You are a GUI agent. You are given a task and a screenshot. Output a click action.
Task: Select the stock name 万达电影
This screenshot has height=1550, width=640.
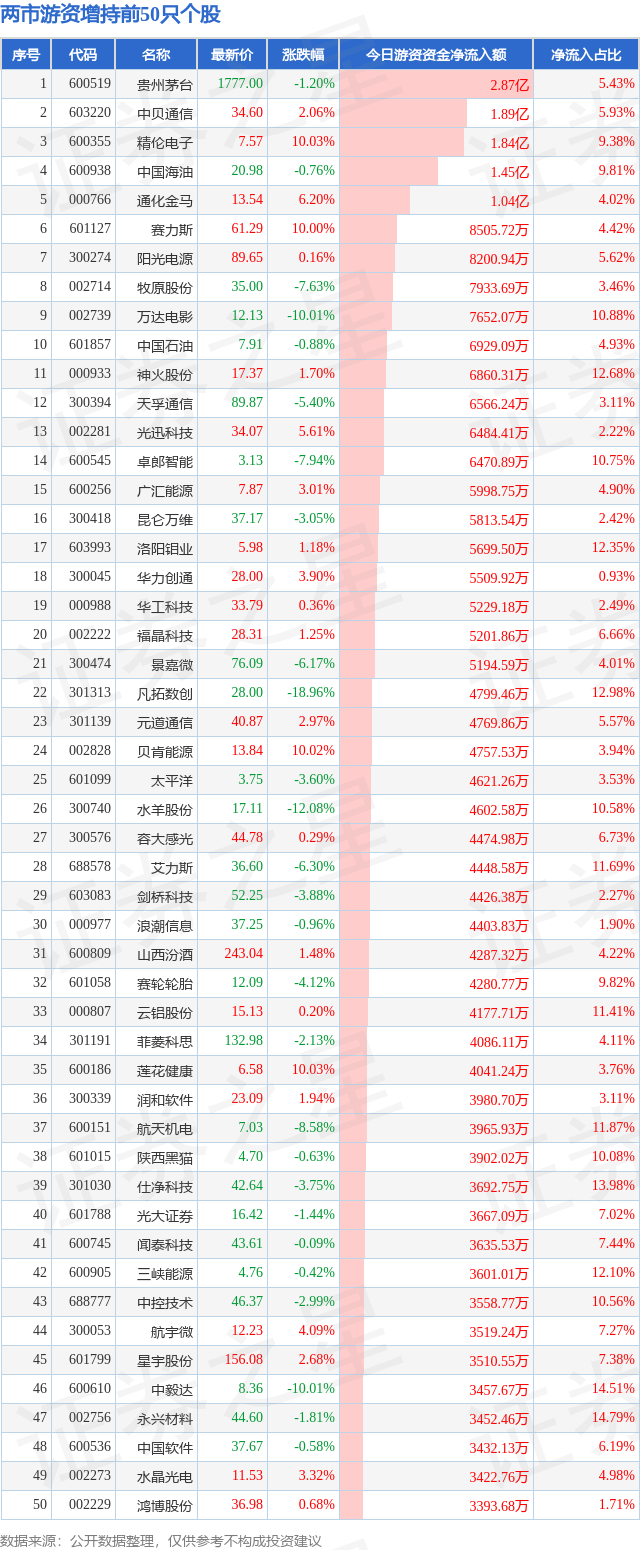[166, 316]
